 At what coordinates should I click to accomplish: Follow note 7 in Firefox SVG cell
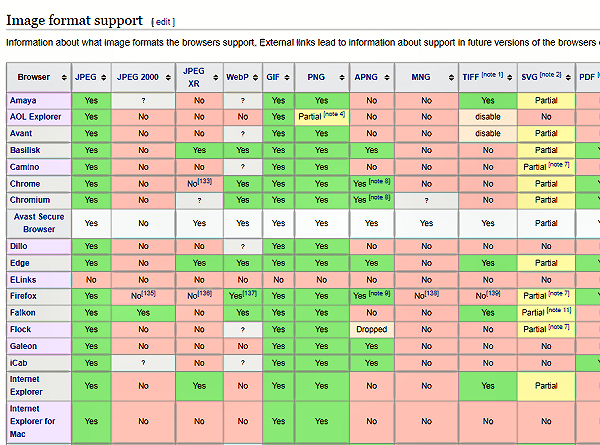pos(559,293)
